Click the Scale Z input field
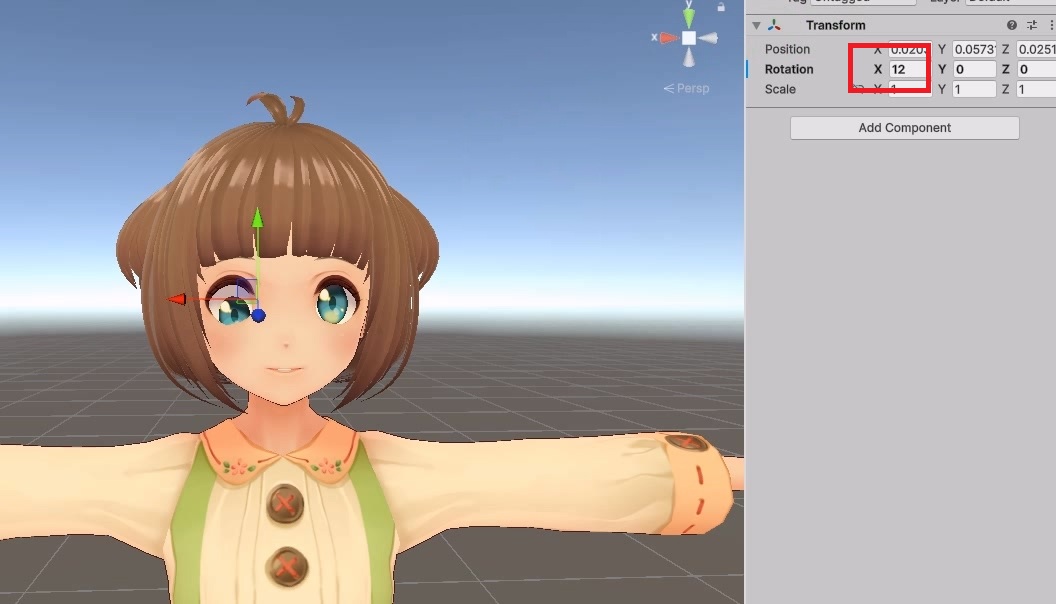 (x=1036, y=90)
